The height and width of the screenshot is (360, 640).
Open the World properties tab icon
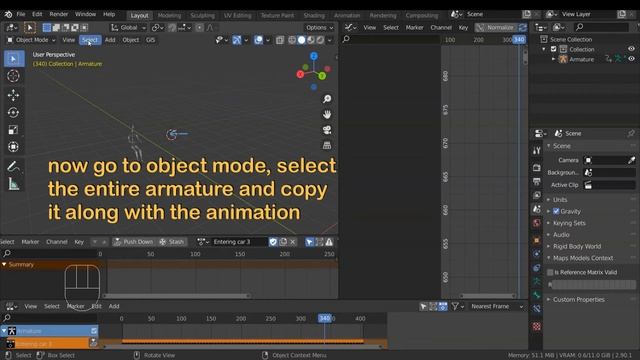537,223
